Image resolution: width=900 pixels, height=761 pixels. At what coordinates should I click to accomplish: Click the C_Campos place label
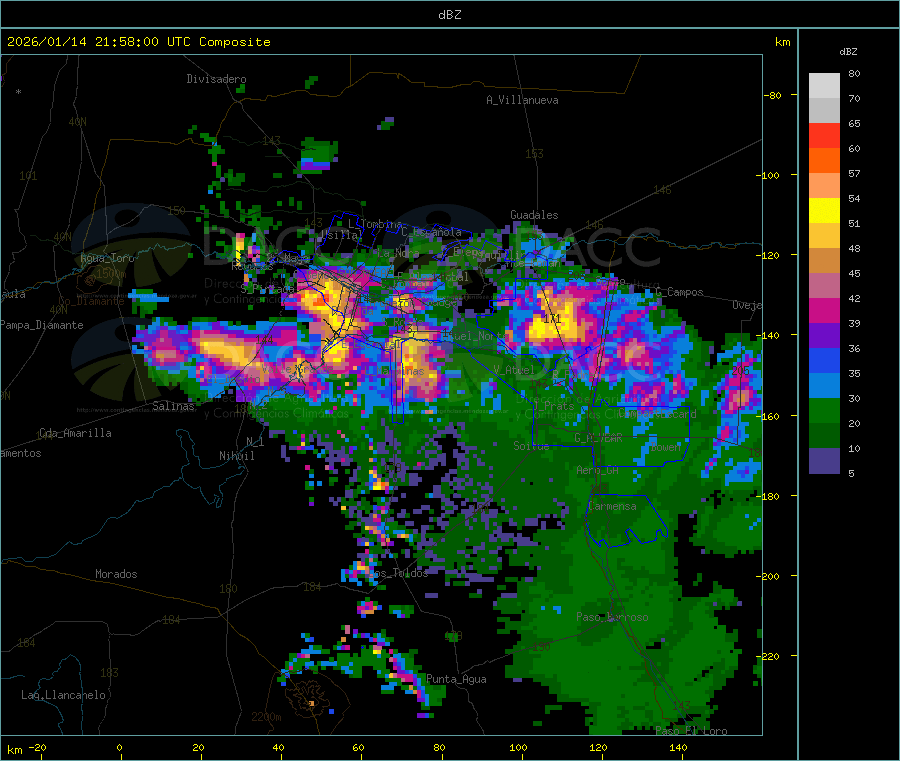(x=680, y=292)
